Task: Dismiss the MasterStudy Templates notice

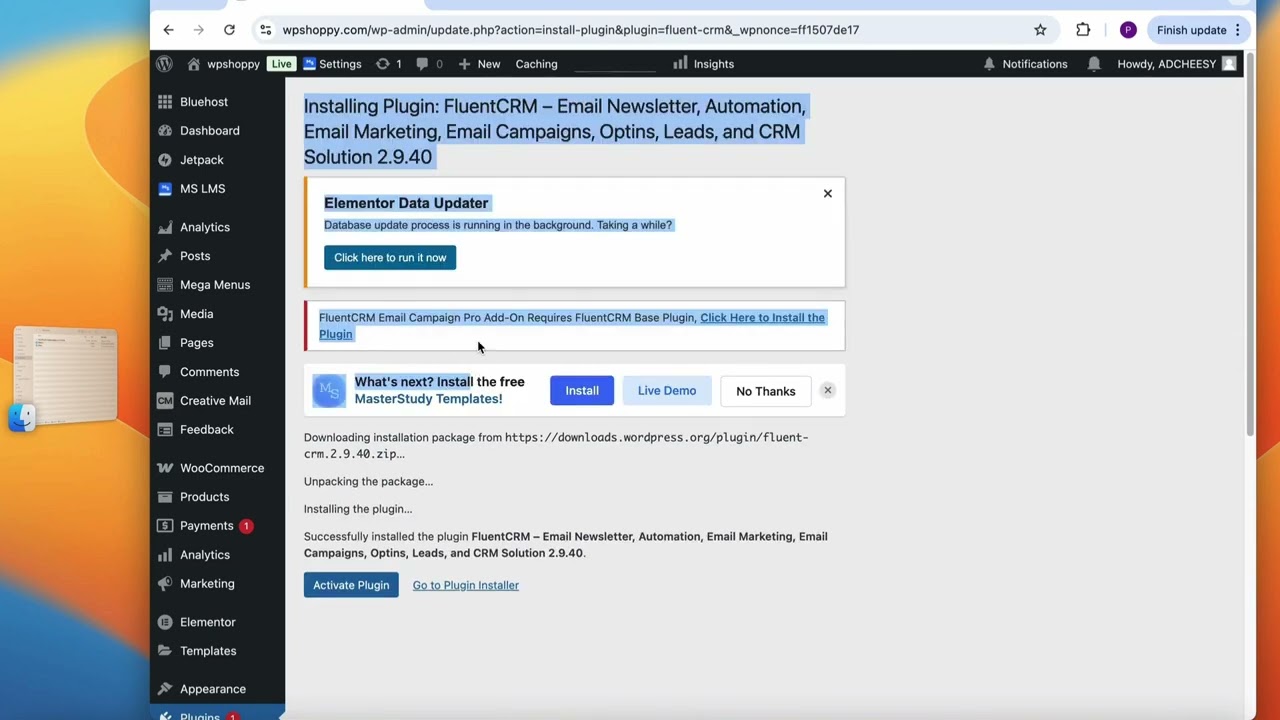Action: tap(827, 391)
